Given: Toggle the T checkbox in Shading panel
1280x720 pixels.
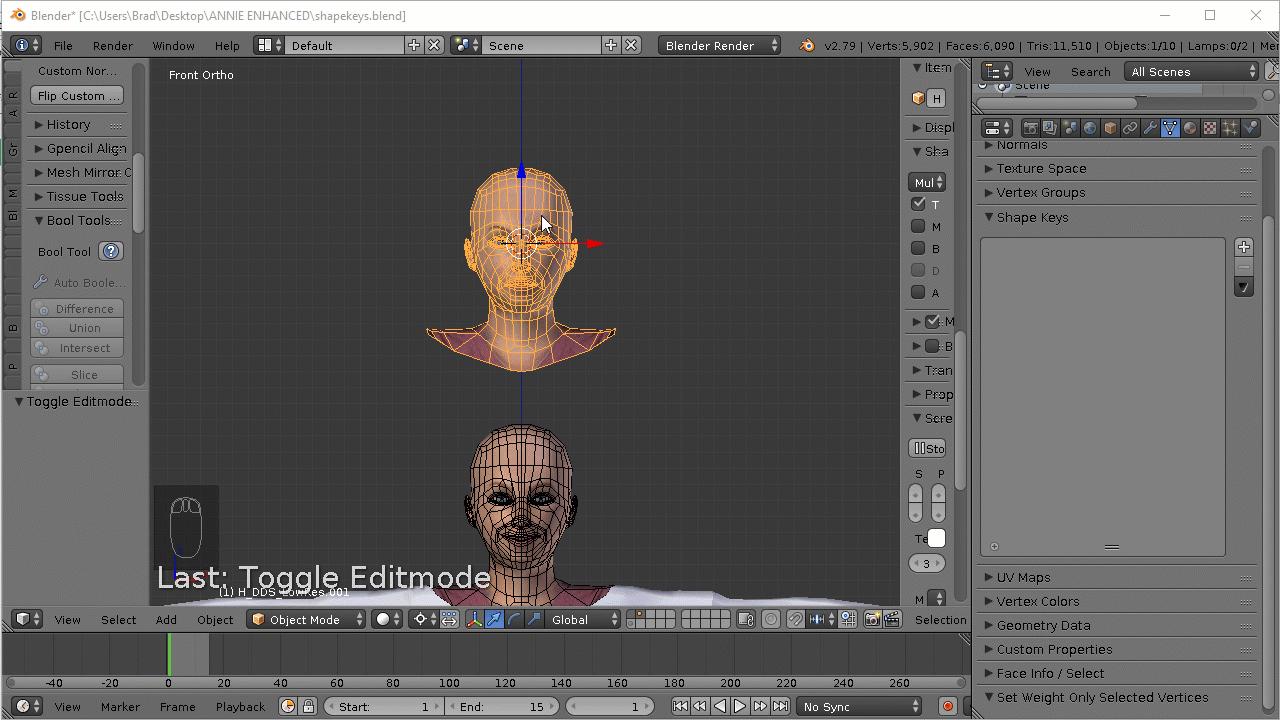Looking at the screenshot, I should point(918,204).
